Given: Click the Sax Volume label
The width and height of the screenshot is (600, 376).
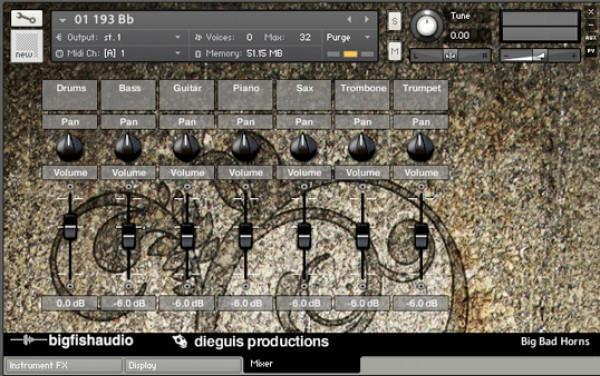Looking at the screenshot, I should pos(304,173).
